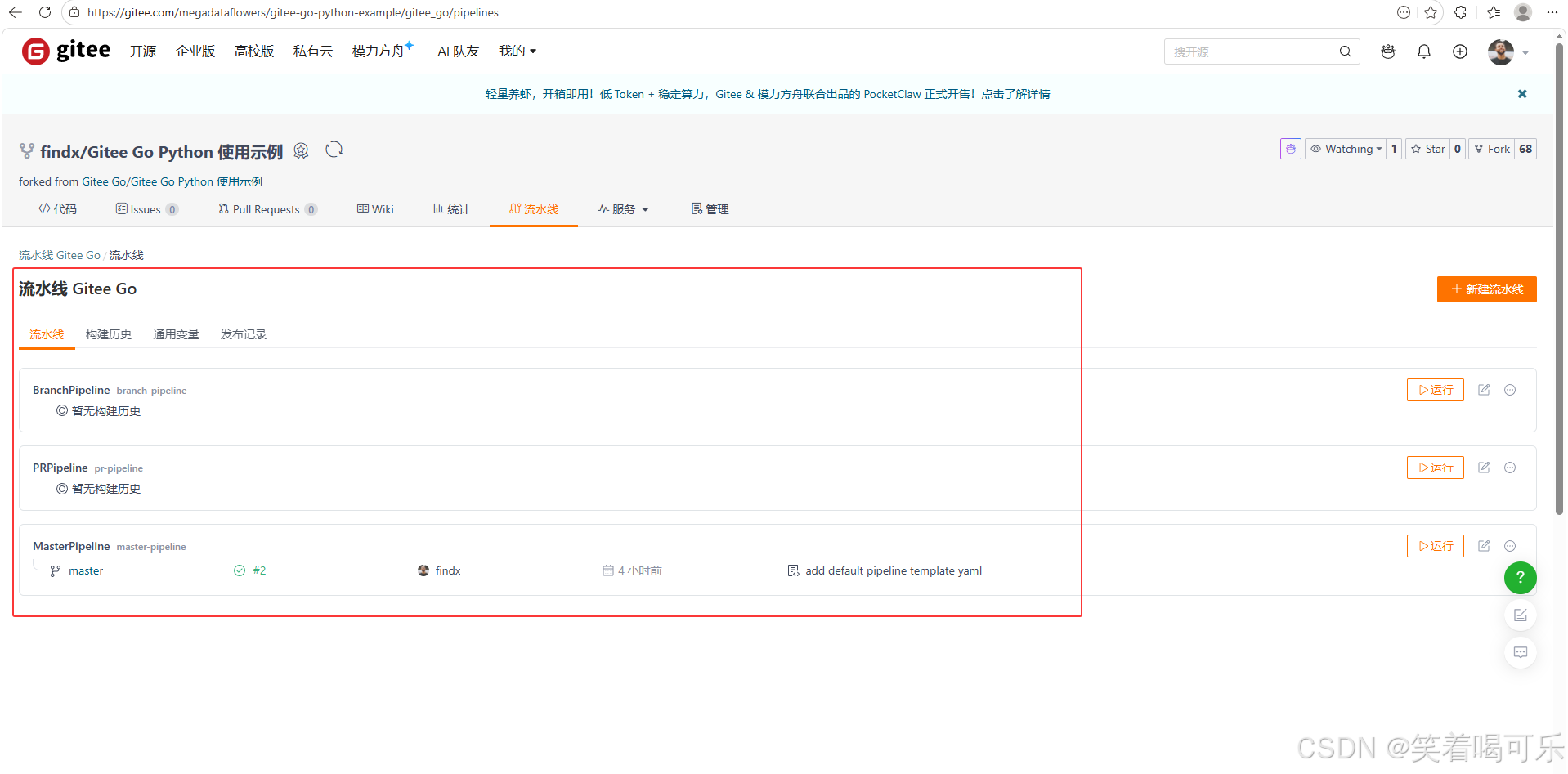Open the 高校版 nav item
The width and height of the screenshot is (1568, 774).
pyautogui.click(x=254, y=51)
